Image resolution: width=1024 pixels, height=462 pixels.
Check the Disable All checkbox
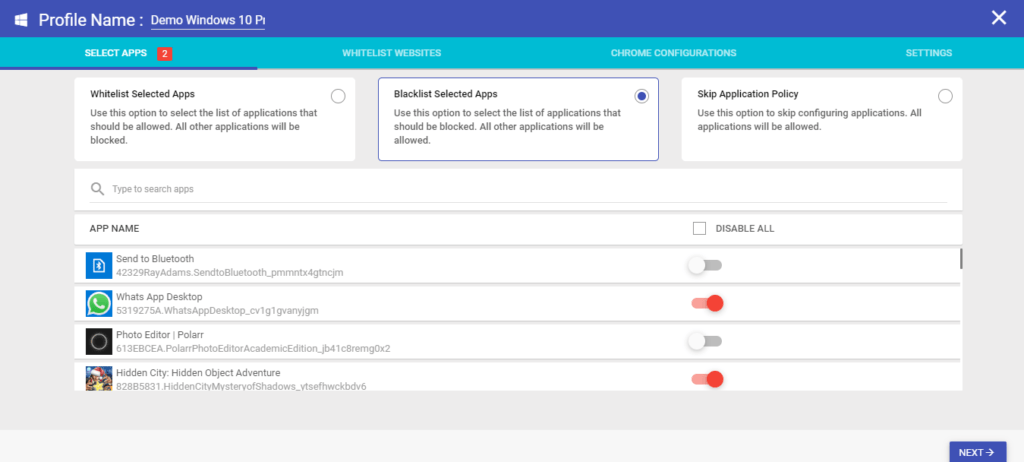(x=699, y=229)
